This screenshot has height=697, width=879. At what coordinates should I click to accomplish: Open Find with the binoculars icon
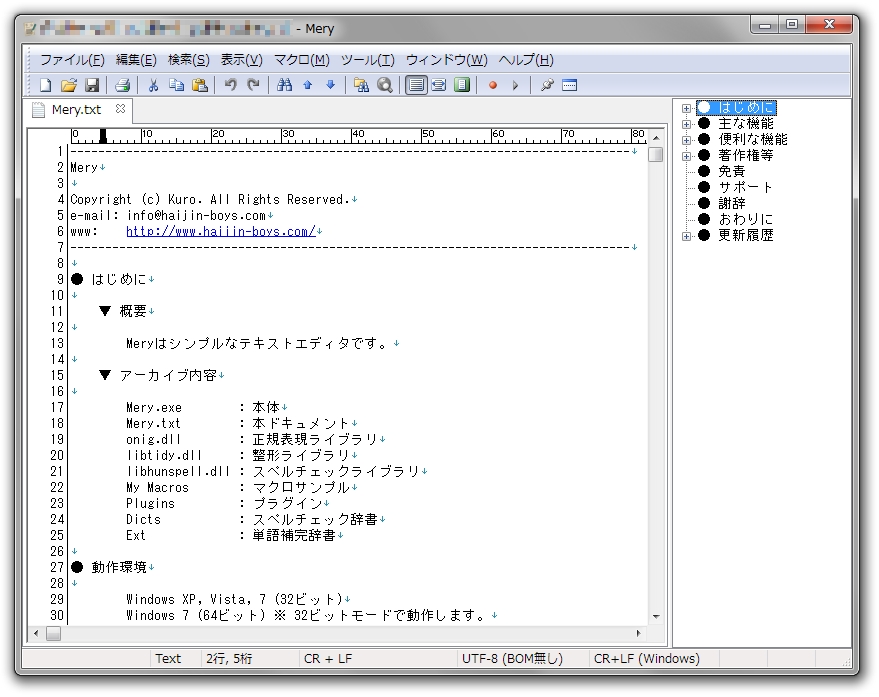point(284,85)
